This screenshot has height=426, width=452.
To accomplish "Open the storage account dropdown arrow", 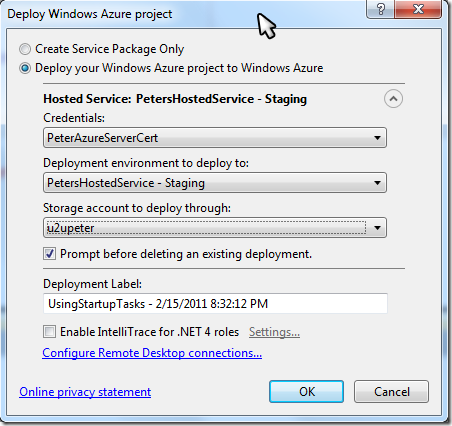I will (x=377, y=228).
